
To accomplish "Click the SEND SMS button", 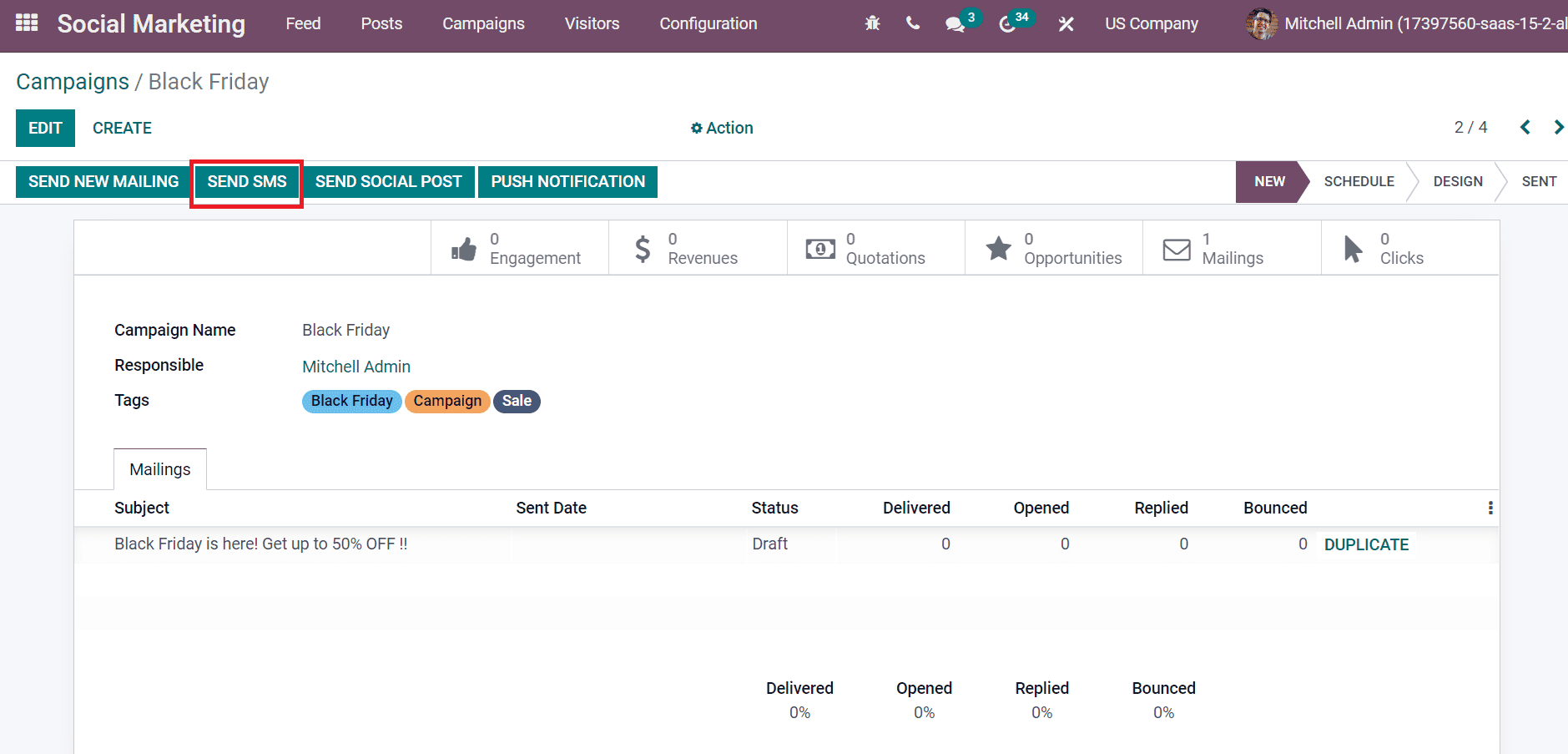I will coord(247,181).
